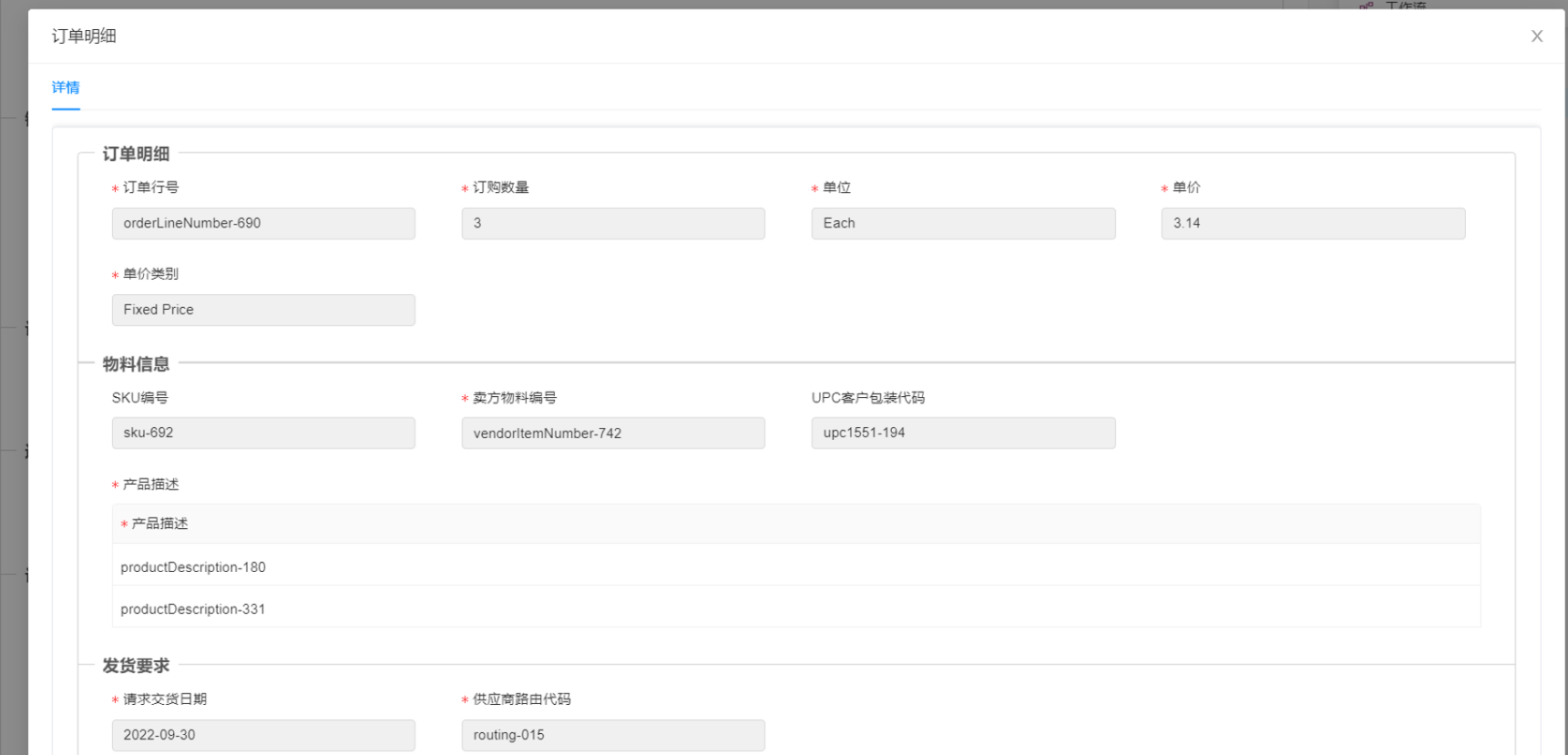Screen dimensions: 1568x755
Task: Switch to the 详情 tab
Action: tap(66, 87)
